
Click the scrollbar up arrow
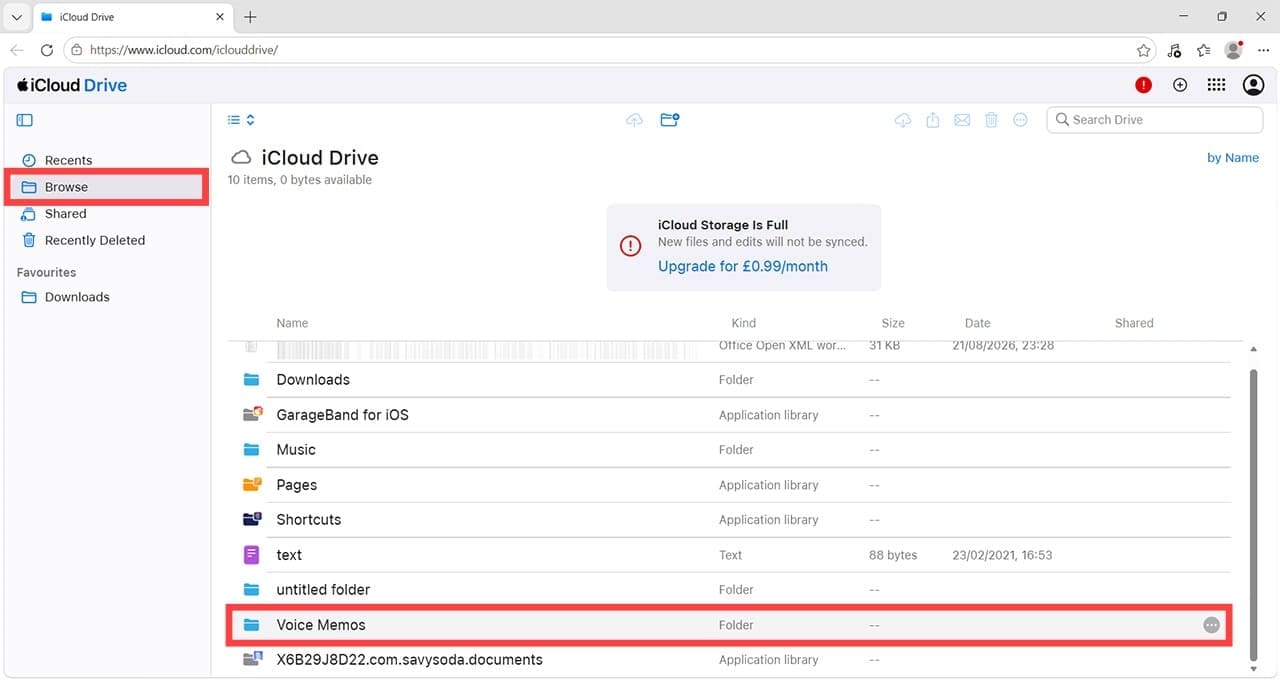pos(1254,349)
